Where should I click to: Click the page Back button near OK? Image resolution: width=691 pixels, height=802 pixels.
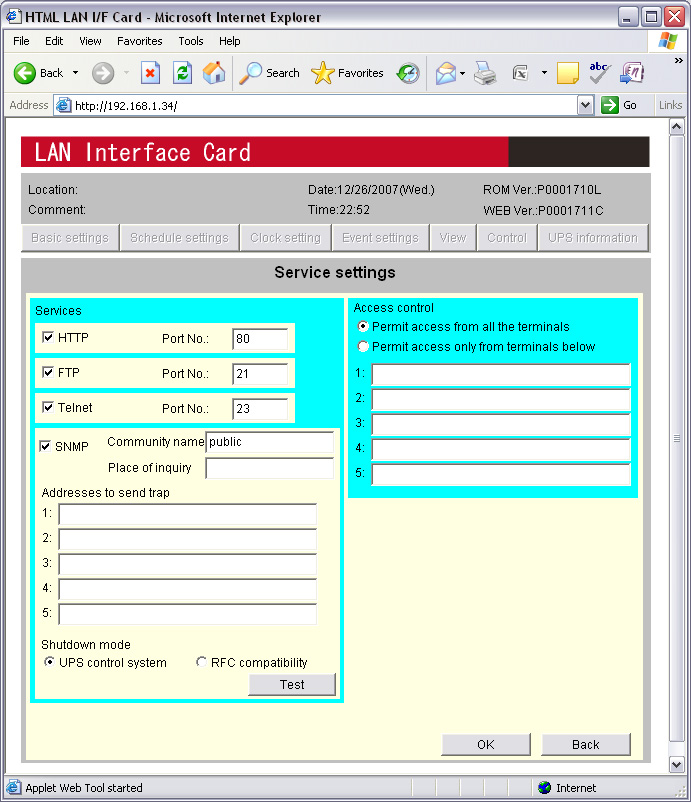(586, 744)
